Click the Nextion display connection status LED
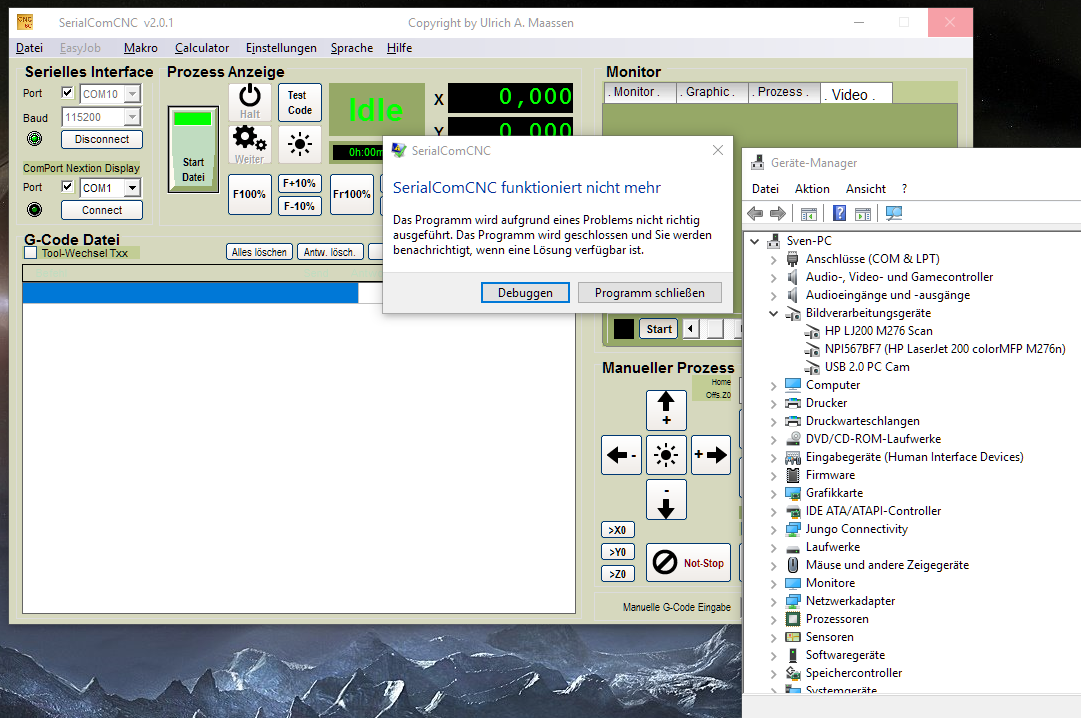The image size is (1081, 718). [x=34, y=210]
